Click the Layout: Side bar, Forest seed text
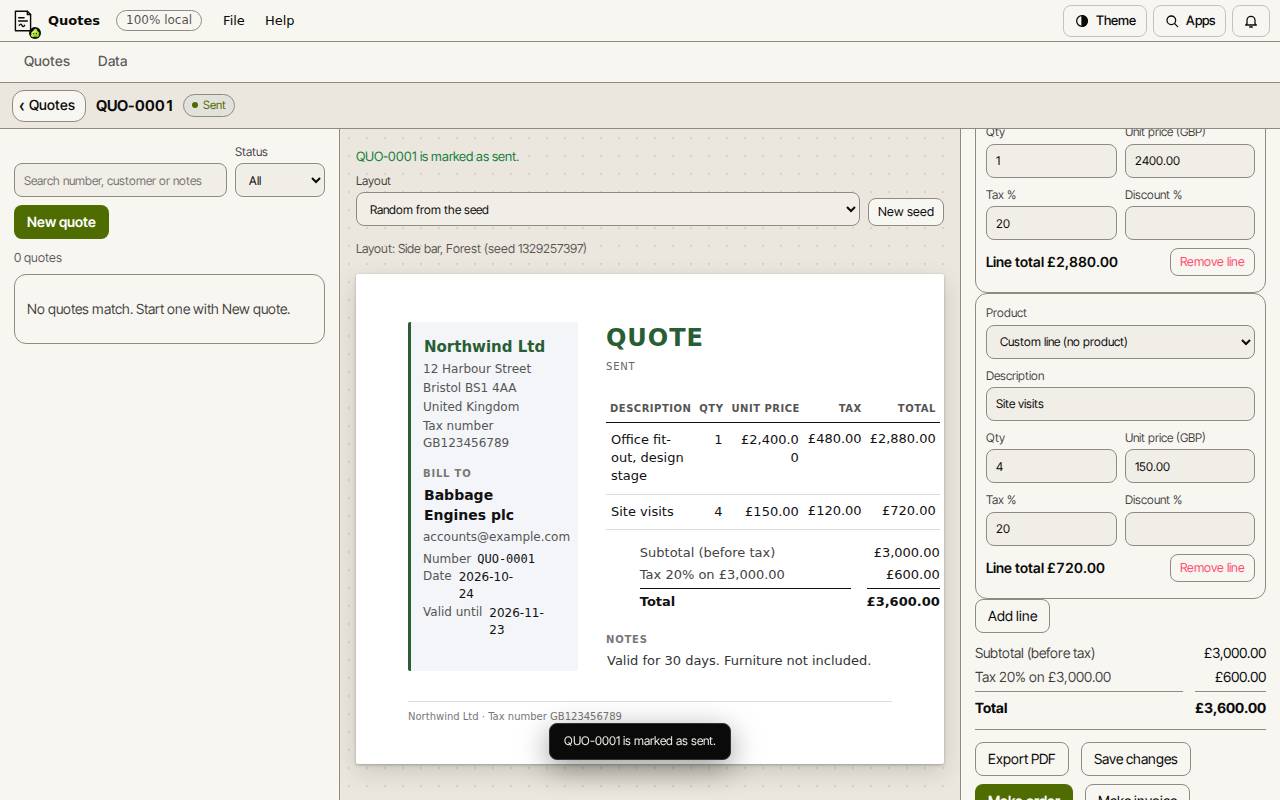The image size is (1280, 800). click(471, 248)
